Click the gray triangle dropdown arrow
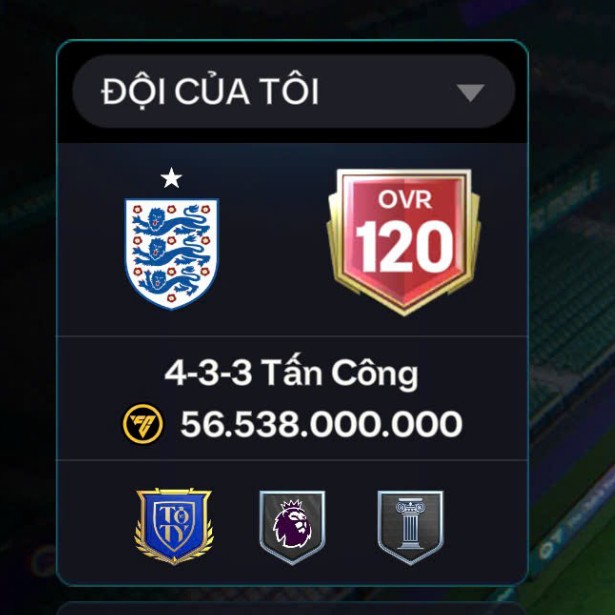Image resolution: width=615 pixels, height=615 pixels. click(470, 93)
